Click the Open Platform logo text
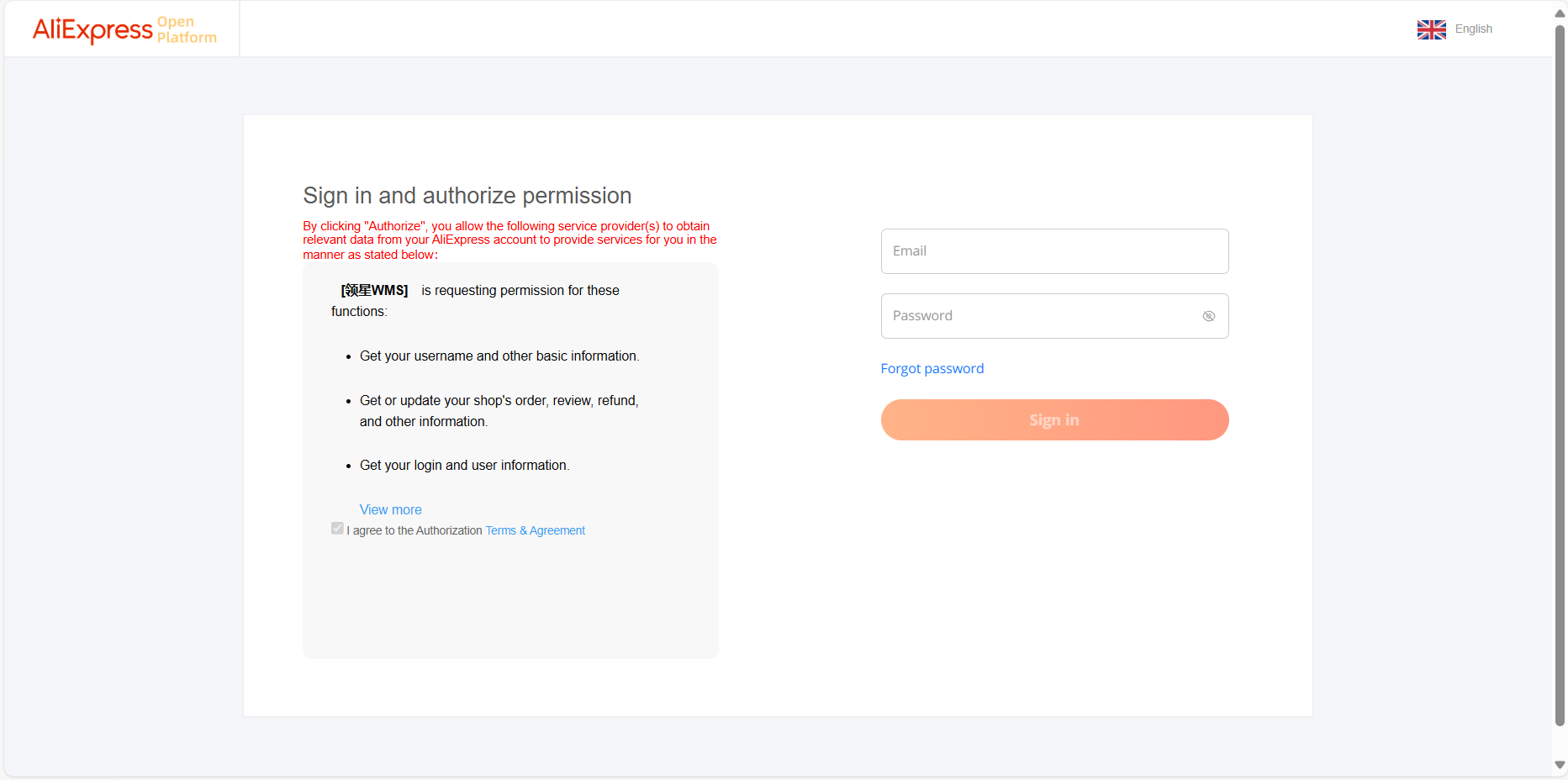Screen dimensions: 1568x780 tap(187, 29)
